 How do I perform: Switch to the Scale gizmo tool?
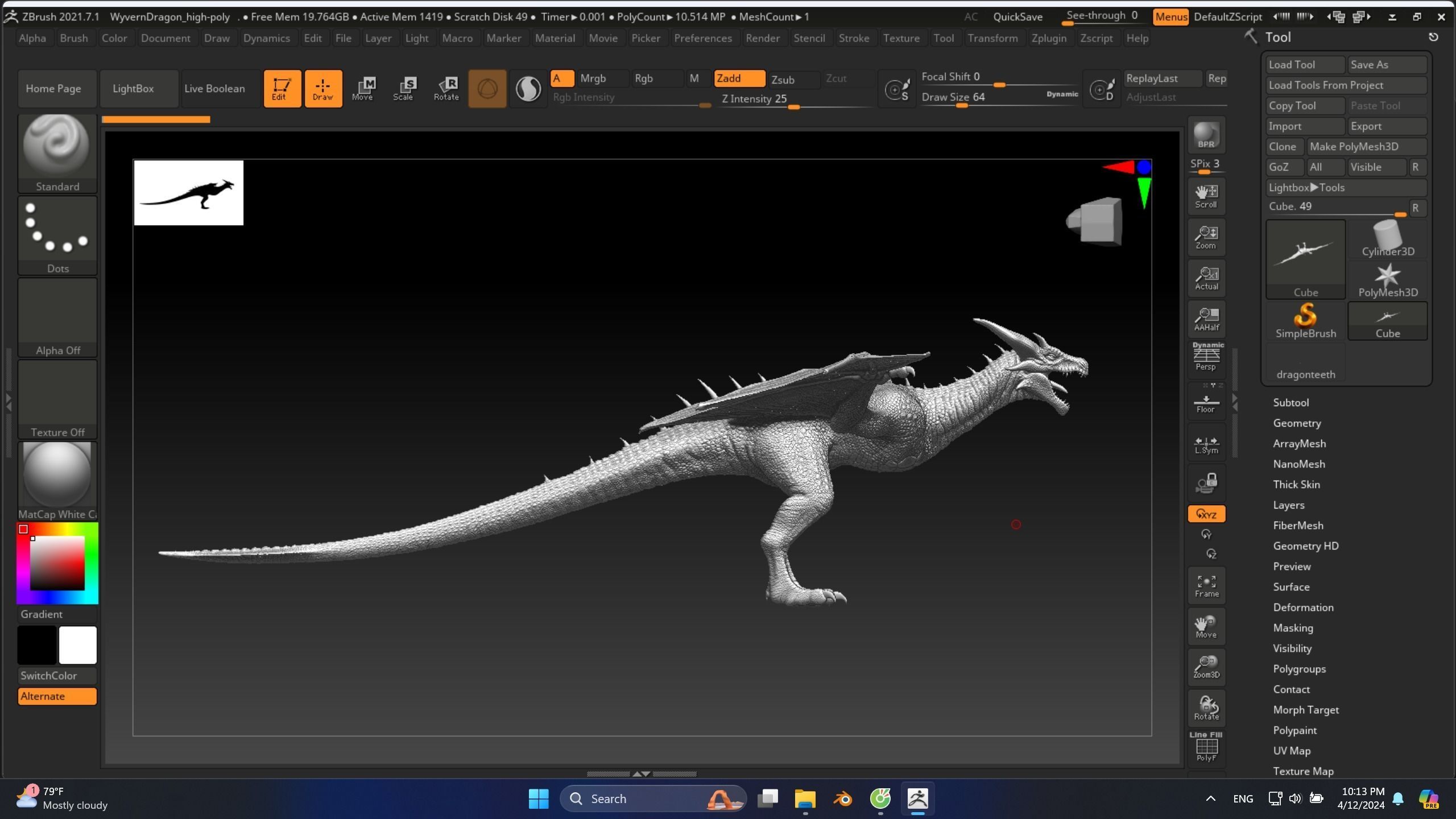[404, 89]
